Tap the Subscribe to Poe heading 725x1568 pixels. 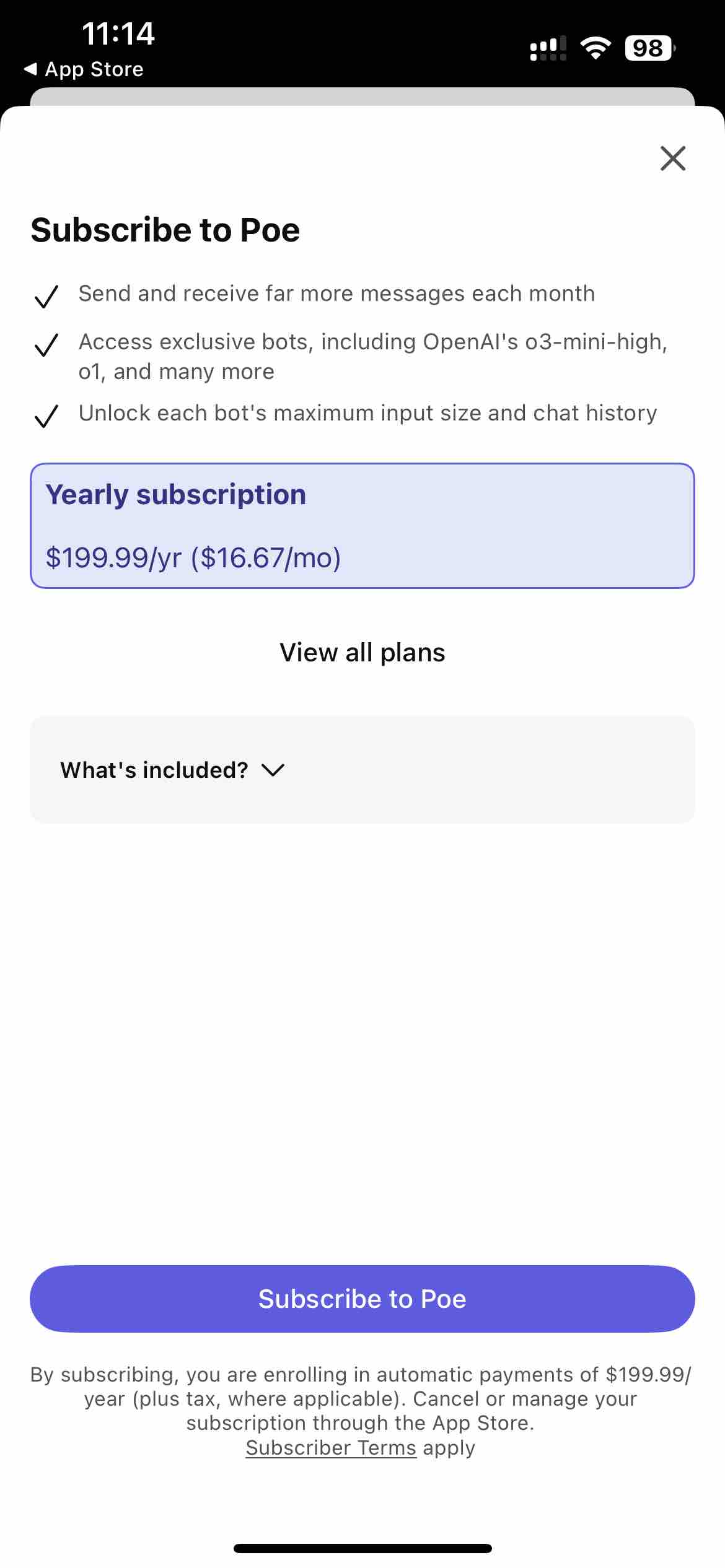click(165, 230)
